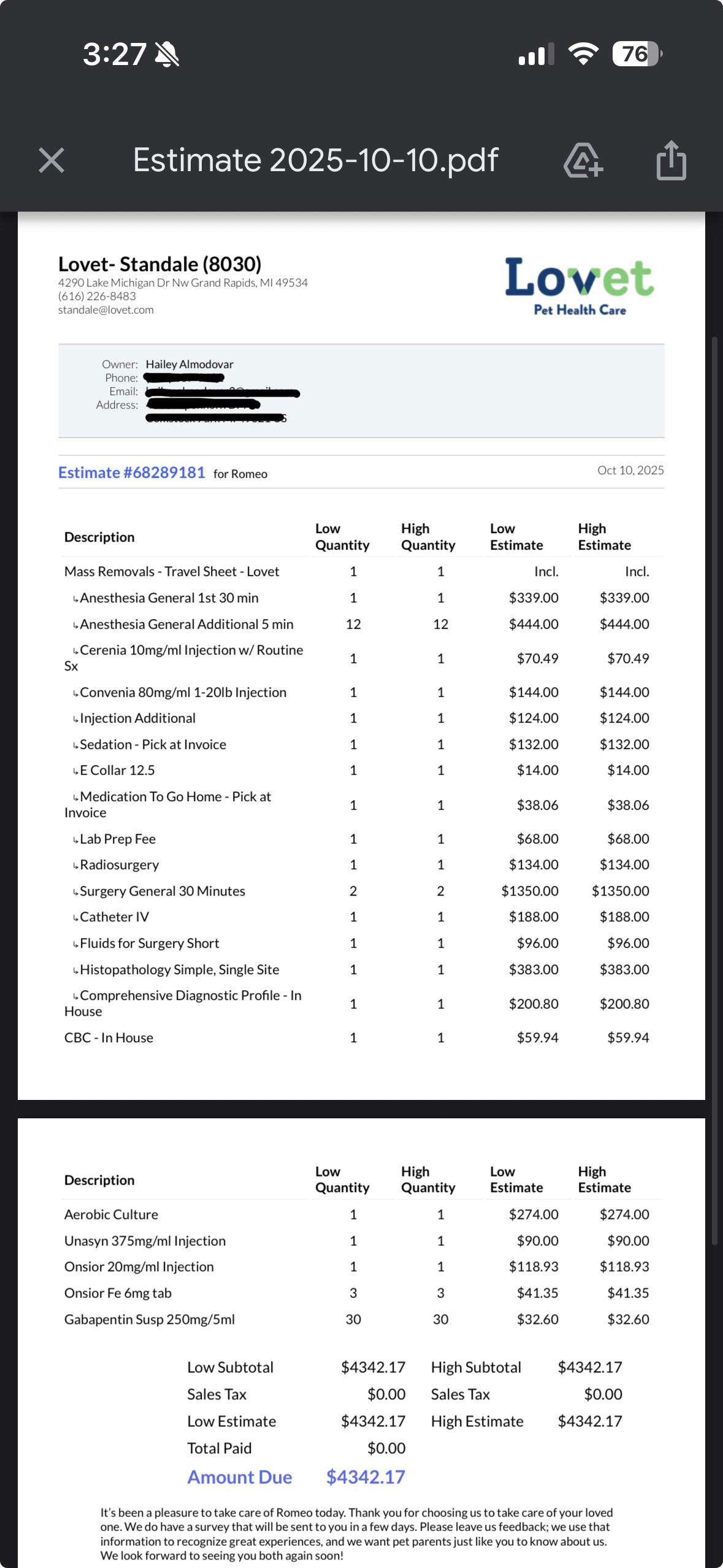Tap the Estimate 2025-10-10.pdf title
This screenshot has height=1568, width=723.
point(315,160)
